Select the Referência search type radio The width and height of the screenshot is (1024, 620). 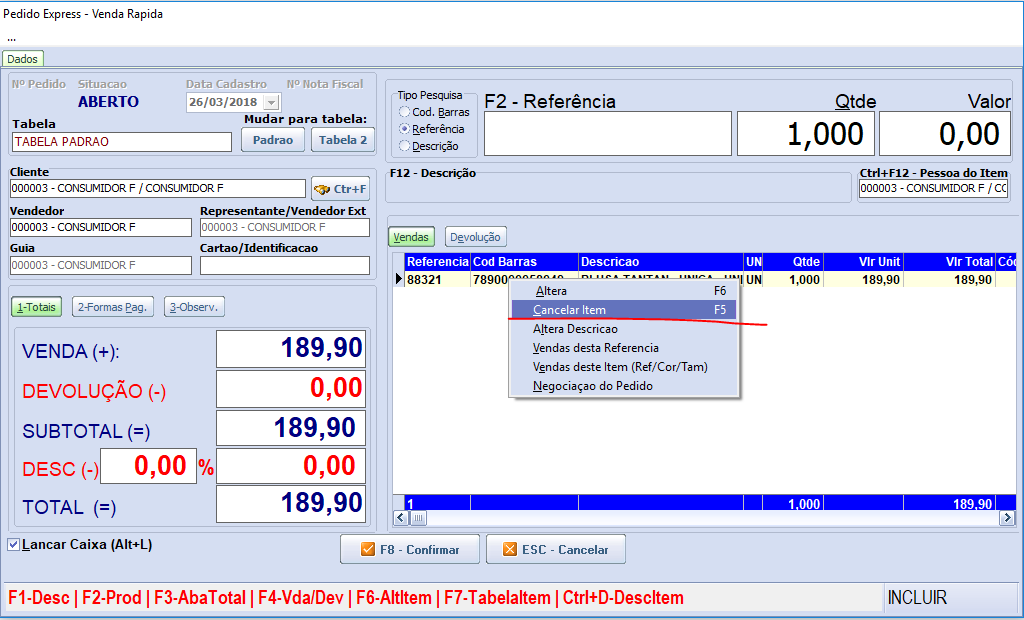405,129
